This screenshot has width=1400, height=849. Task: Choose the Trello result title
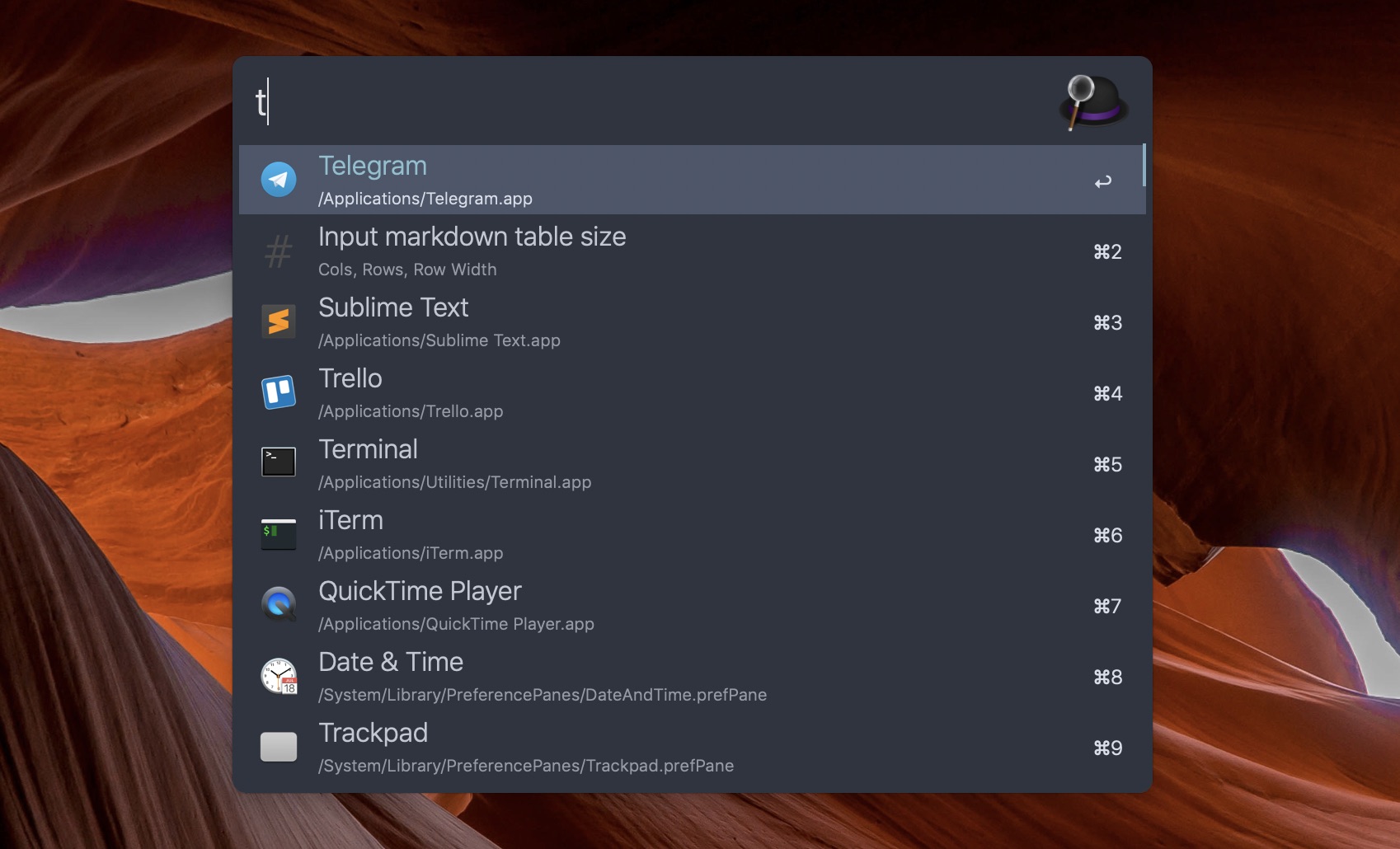(x=350, y=378)
